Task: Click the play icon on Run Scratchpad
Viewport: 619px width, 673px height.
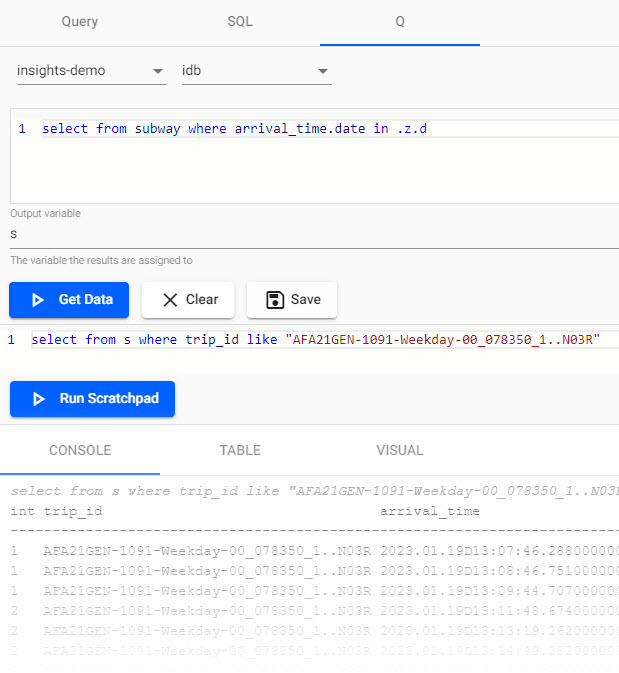Action: coord(39,399)
